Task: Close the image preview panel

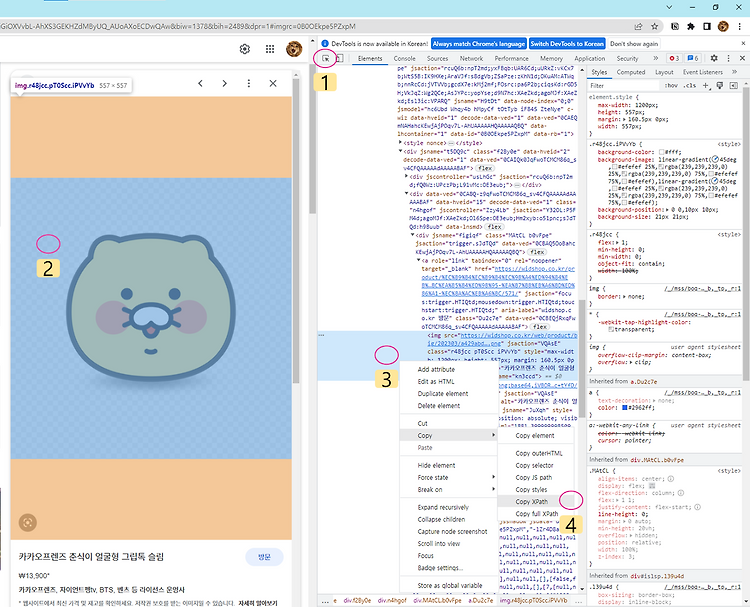Action: (x=273, y=83)
